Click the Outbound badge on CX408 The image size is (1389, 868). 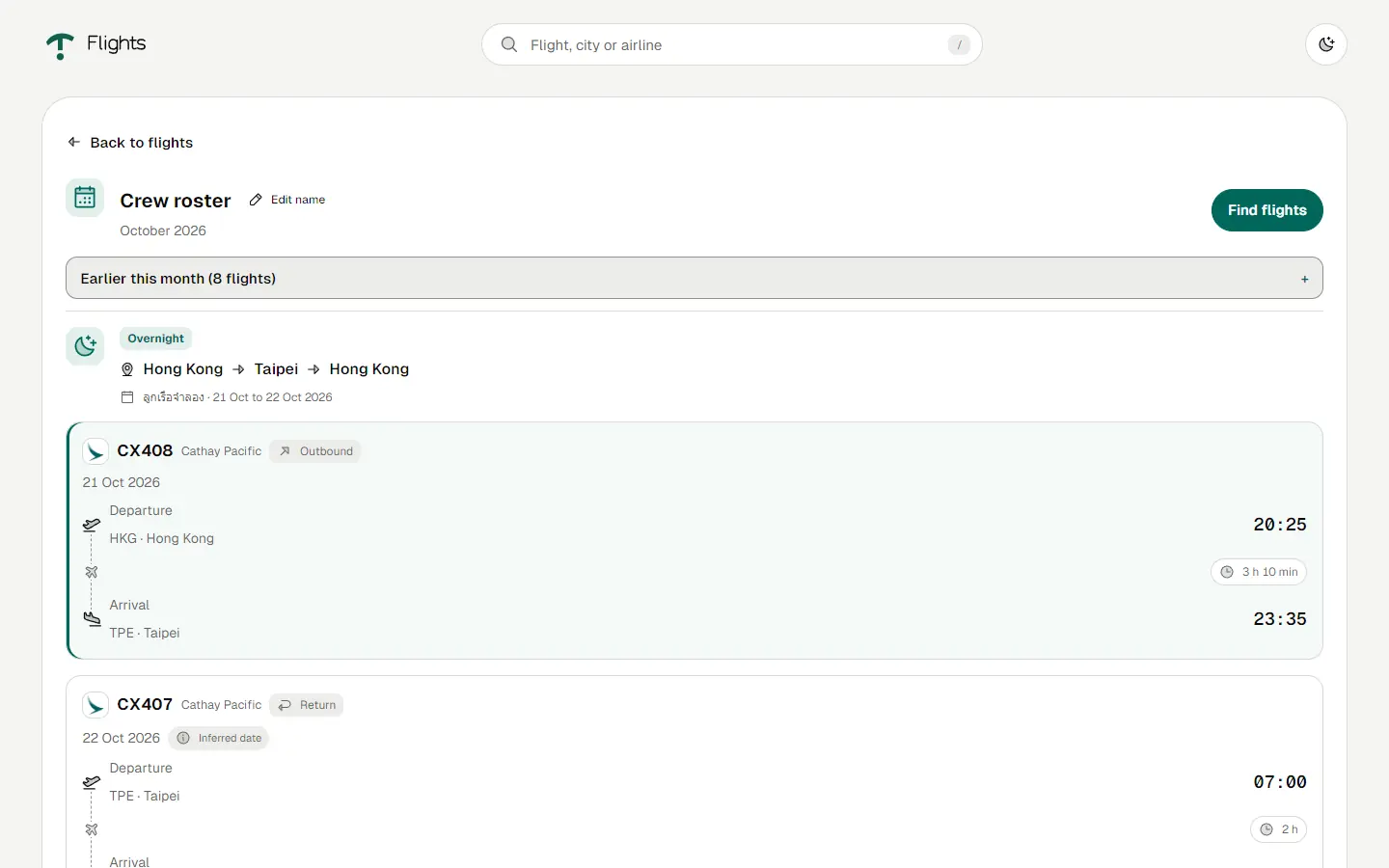(315, 451)
